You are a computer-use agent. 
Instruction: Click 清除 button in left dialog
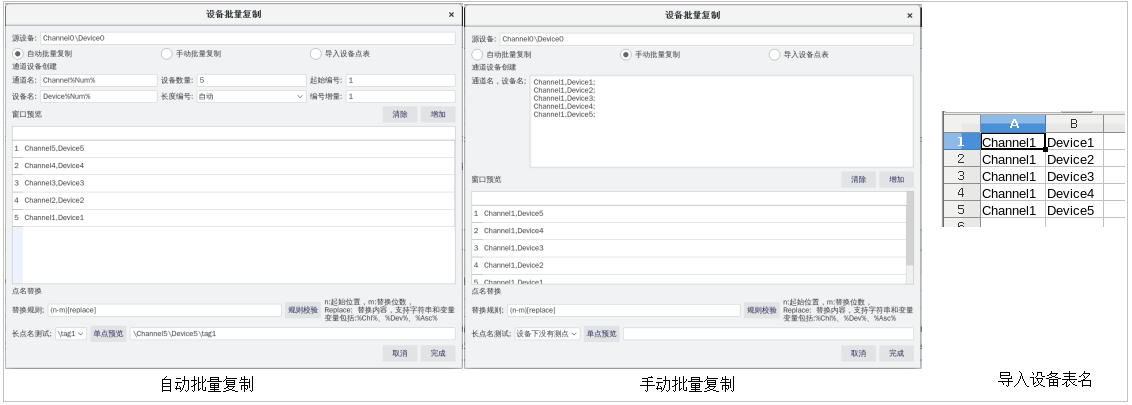coord(400,115)
